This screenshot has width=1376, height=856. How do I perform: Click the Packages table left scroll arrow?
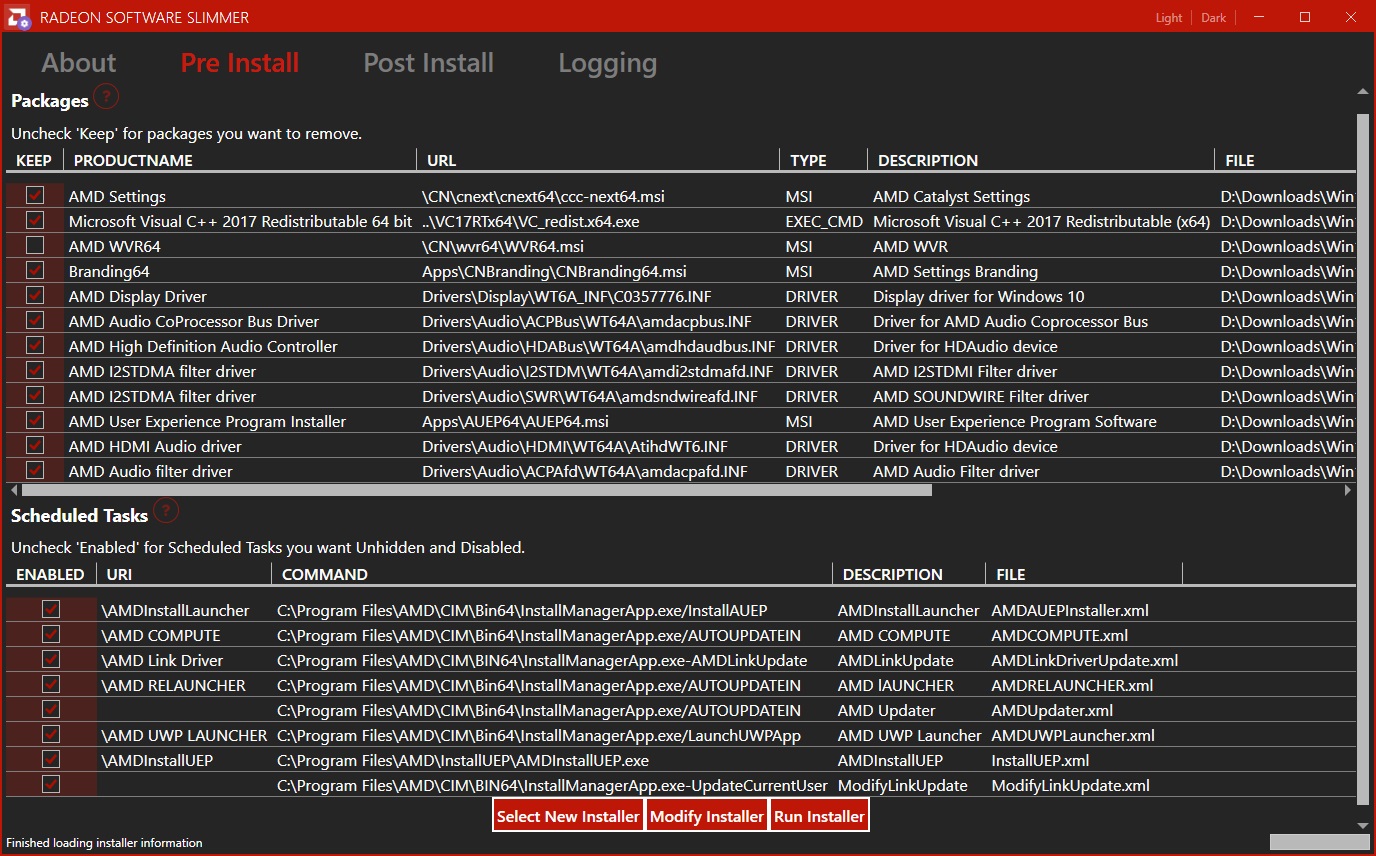coord(14,490)
